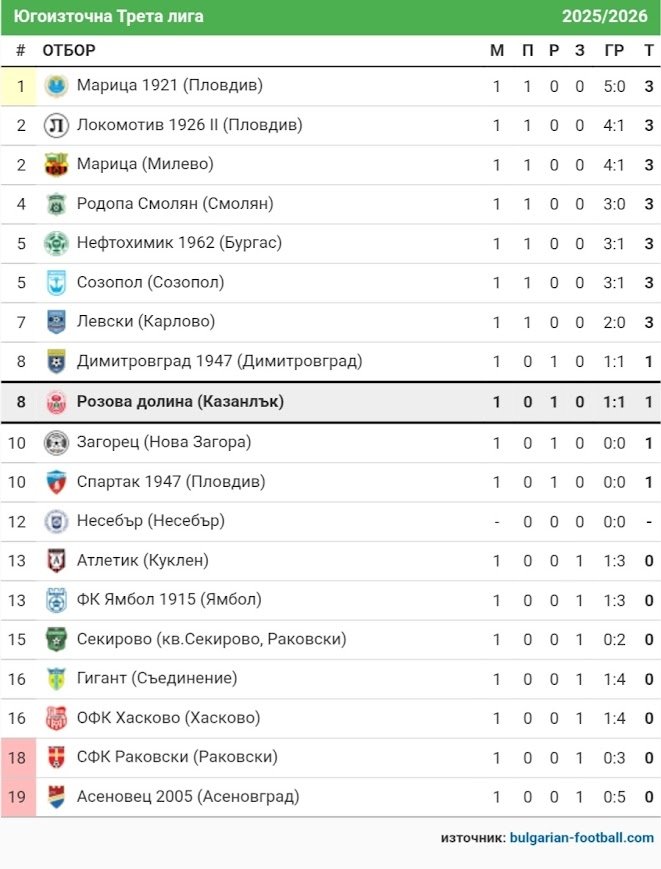Open the Левски (Карлово) team name
The height and width of the screenshot is (869, 661).
146,322
